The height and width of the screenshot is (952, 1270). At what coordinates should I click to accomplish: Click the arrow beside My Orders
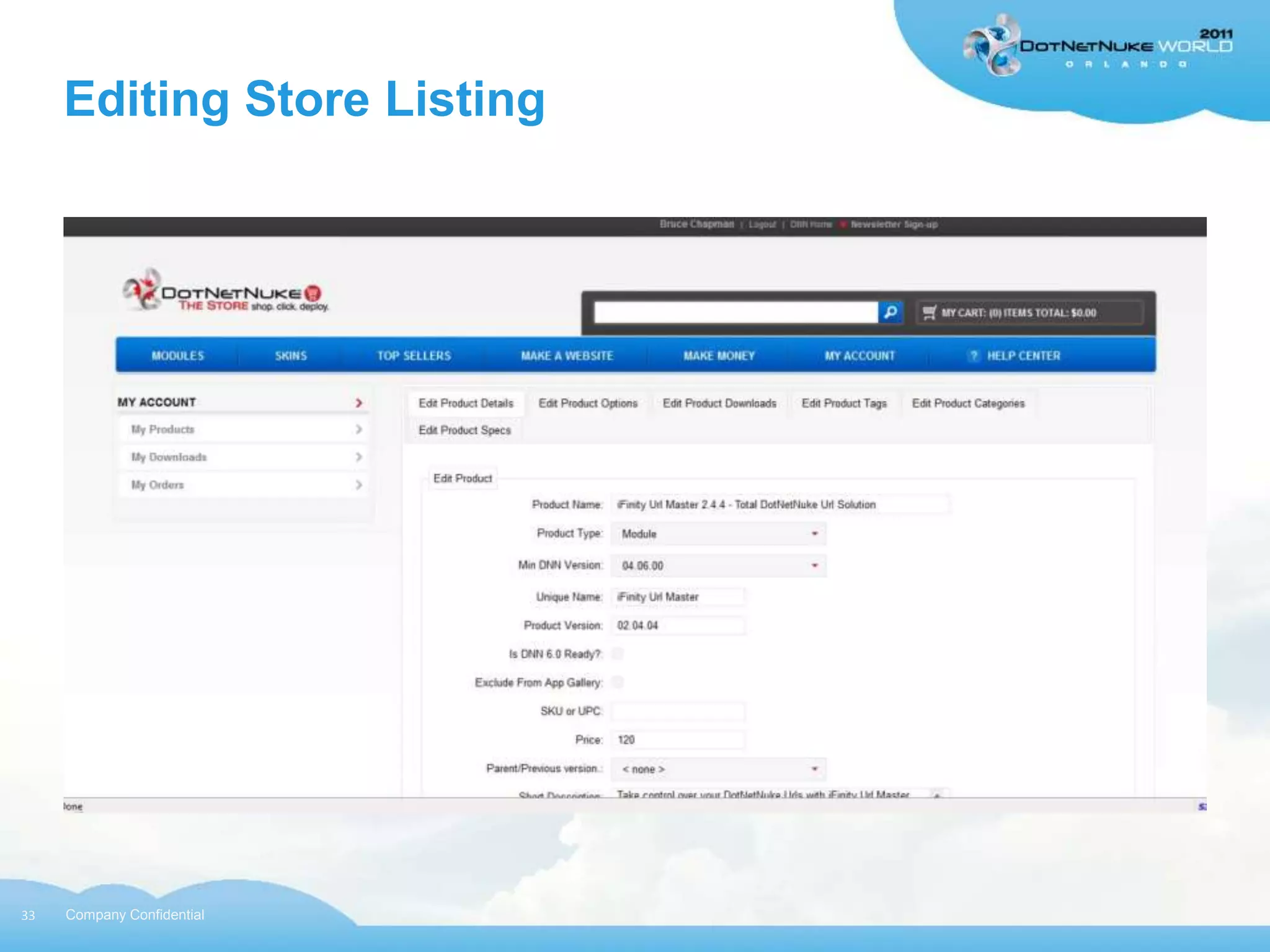coord(358,485)
